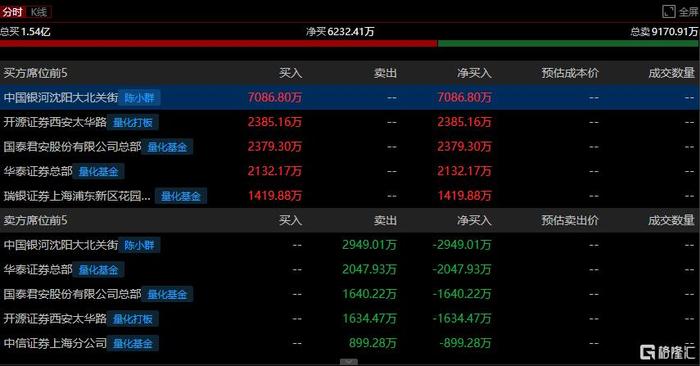Click 量化基金 tag in 瑞银证券 row
This screenshot has height=366, width=700.
(181, 196)
